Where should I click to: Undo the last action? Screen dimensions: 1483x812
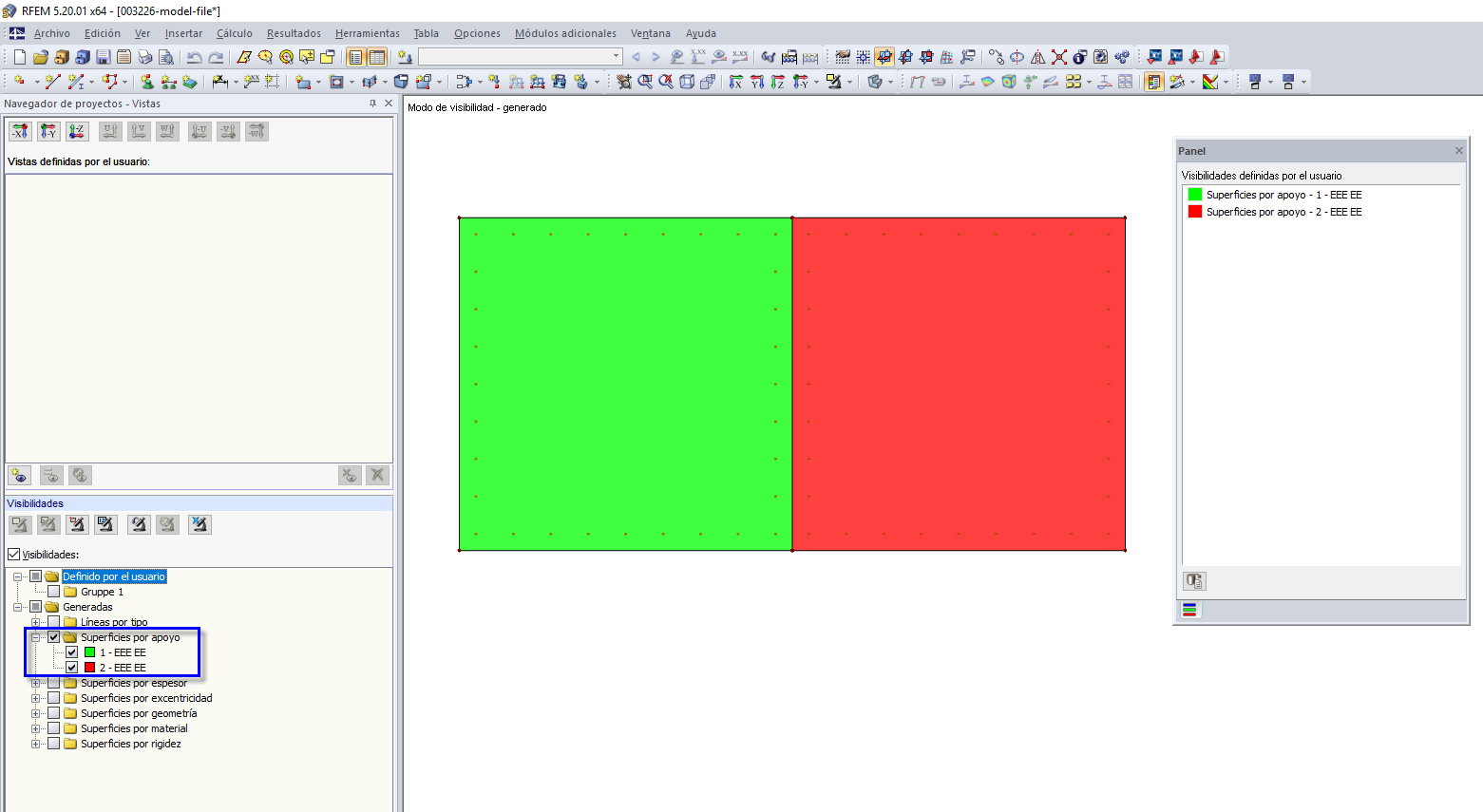click(x=195, y=57)
